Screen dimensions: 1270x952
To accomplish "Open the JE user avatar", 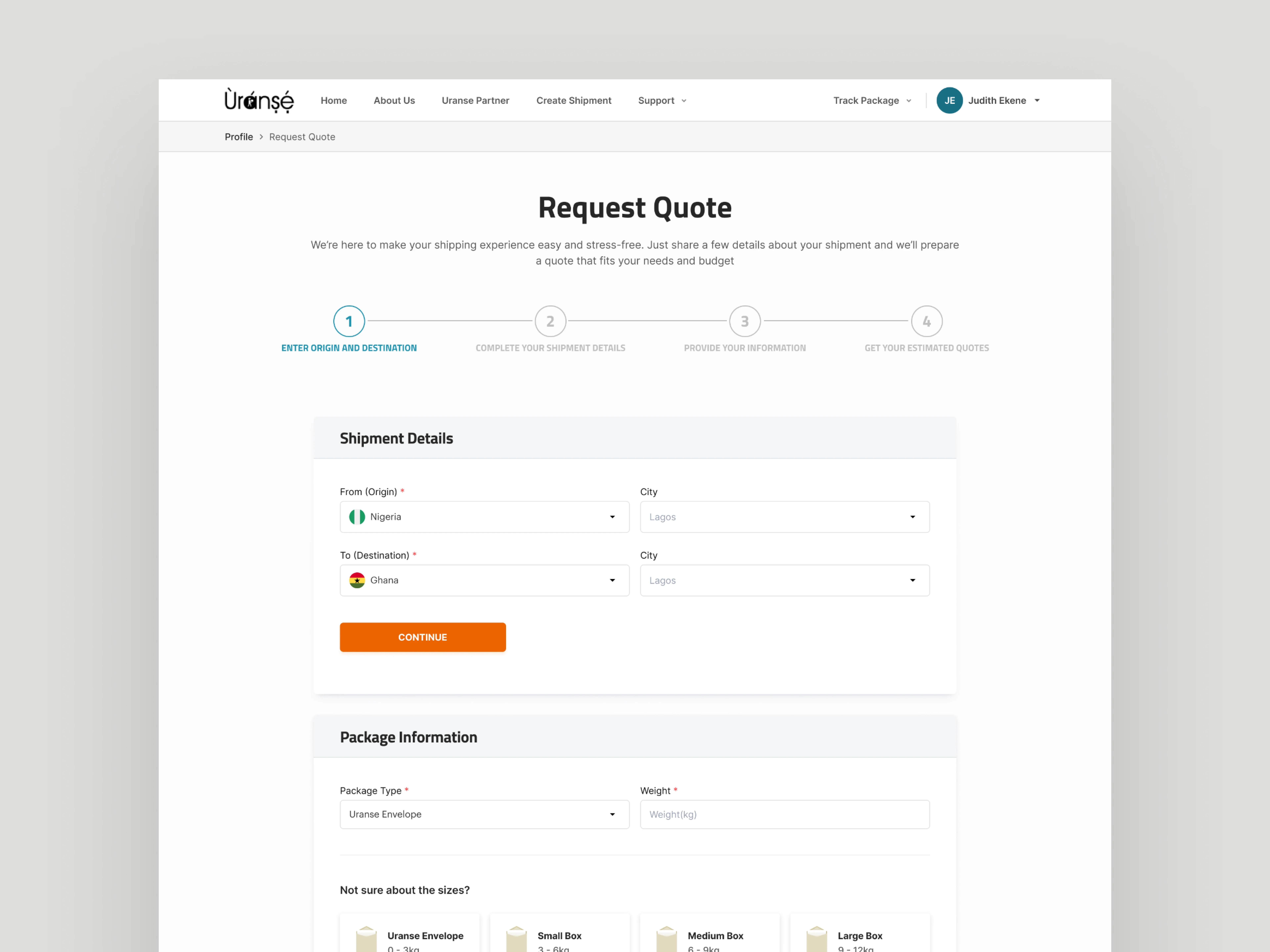I will [x=950, y=100].
